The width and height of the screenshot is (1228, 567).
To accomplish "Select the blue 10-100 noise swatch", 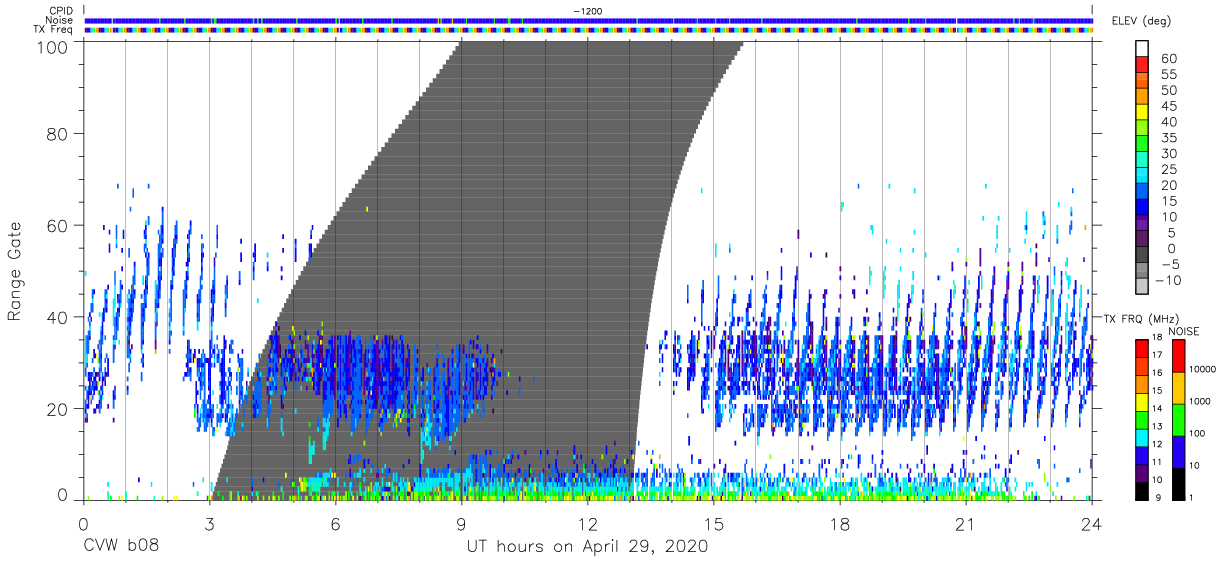I will 1178,451.
